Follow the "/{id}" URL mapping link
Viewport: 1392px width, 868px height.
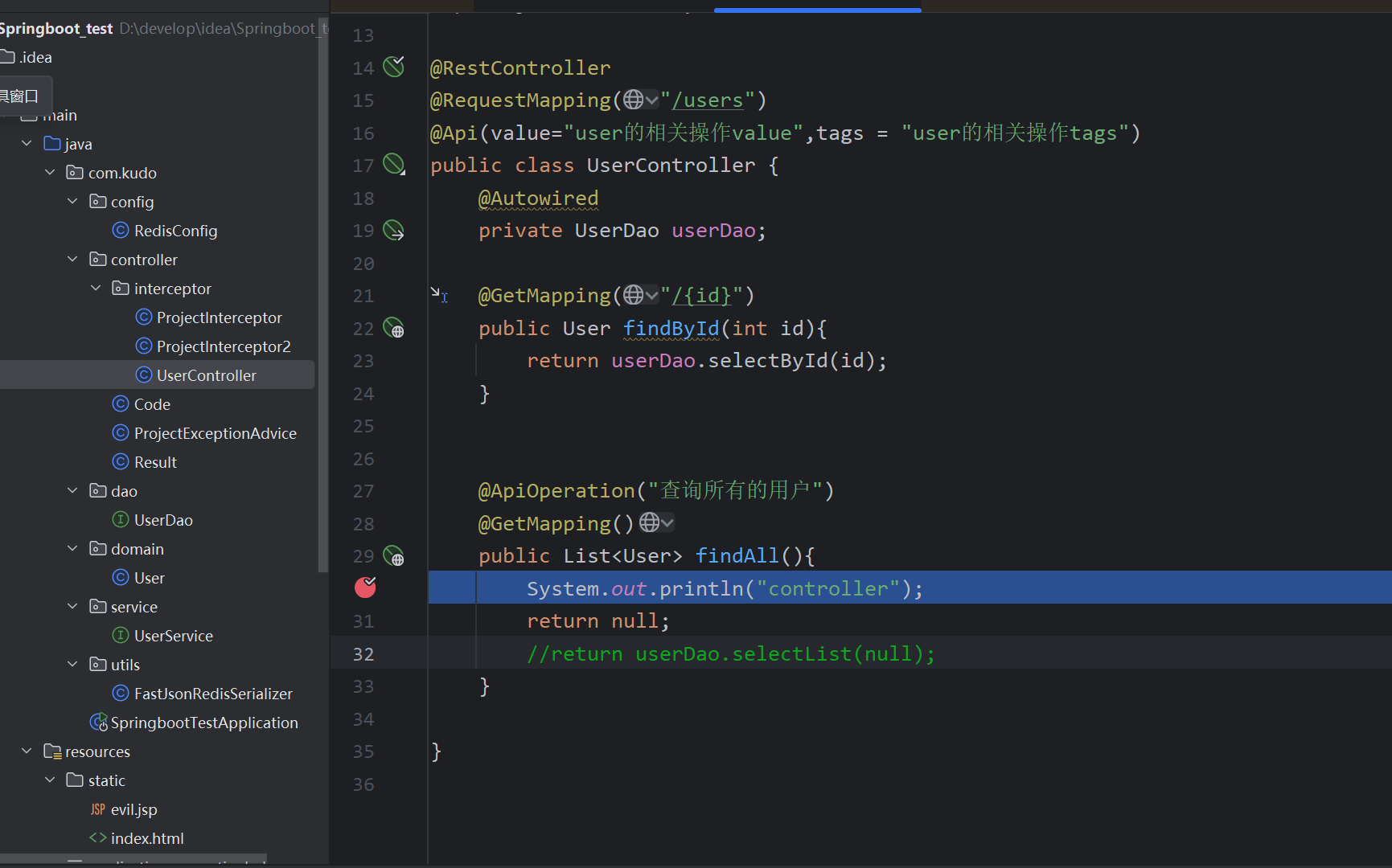pos(702,296)
